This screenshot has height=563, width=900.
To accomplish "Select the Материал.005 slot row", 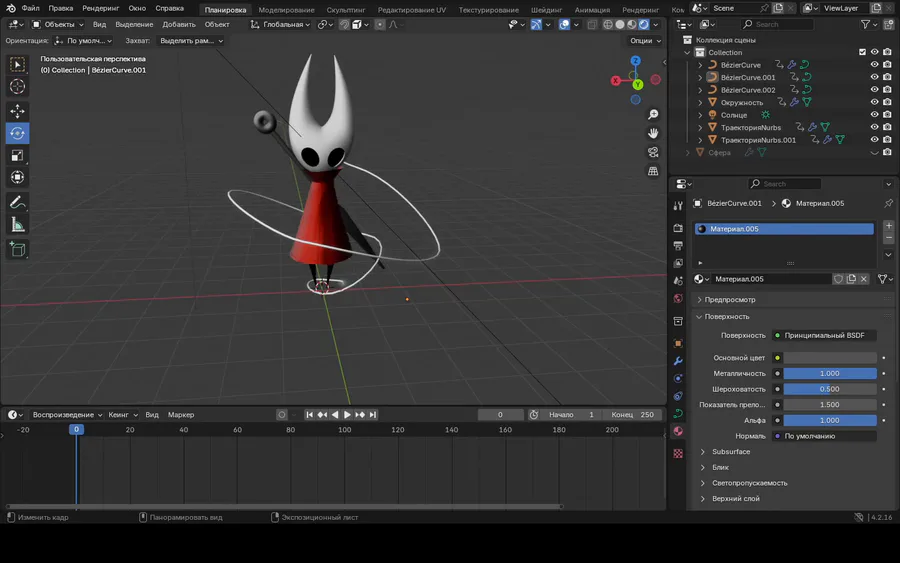I will [x=784, y=229].
